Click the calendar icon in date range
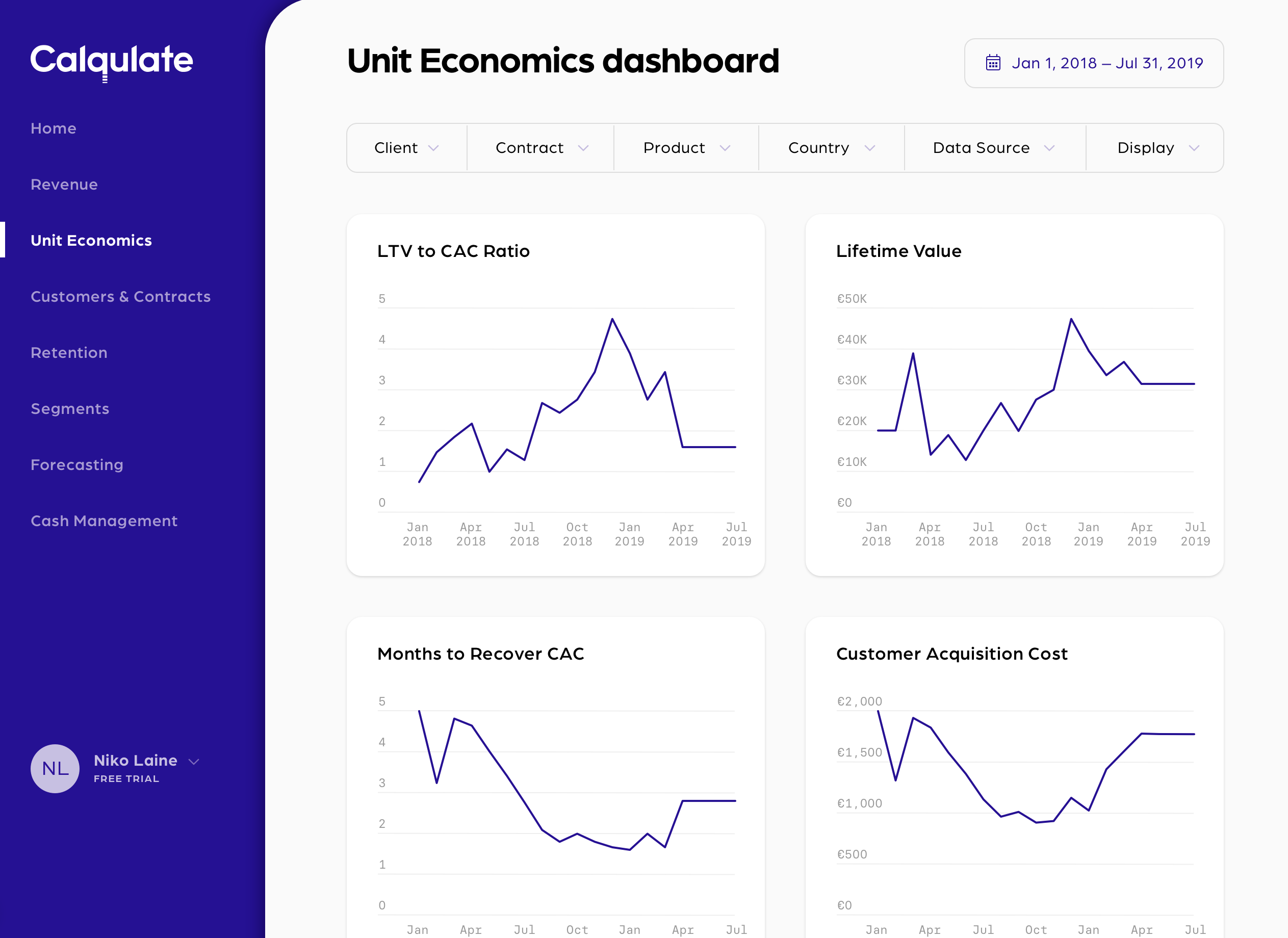Screen dimensions: 1288x938 993,63
